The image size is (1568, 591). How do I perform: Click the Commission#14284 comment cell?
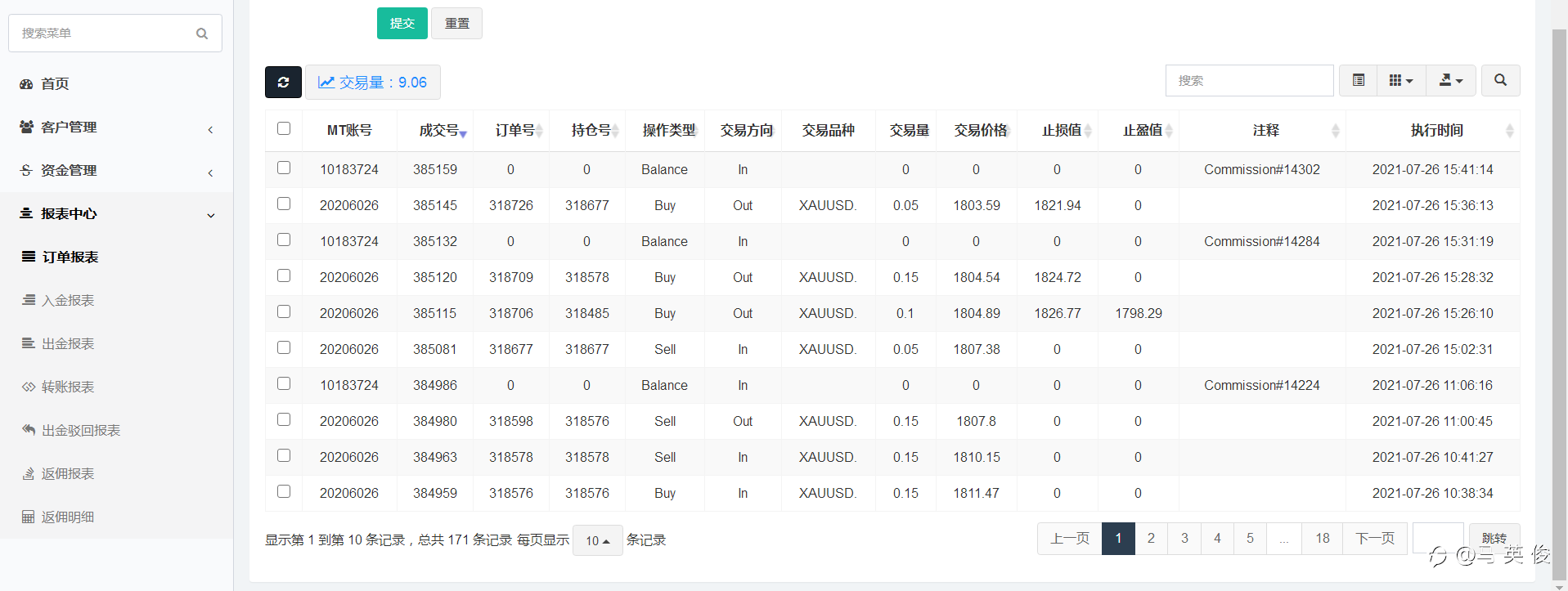[1262, 242]
